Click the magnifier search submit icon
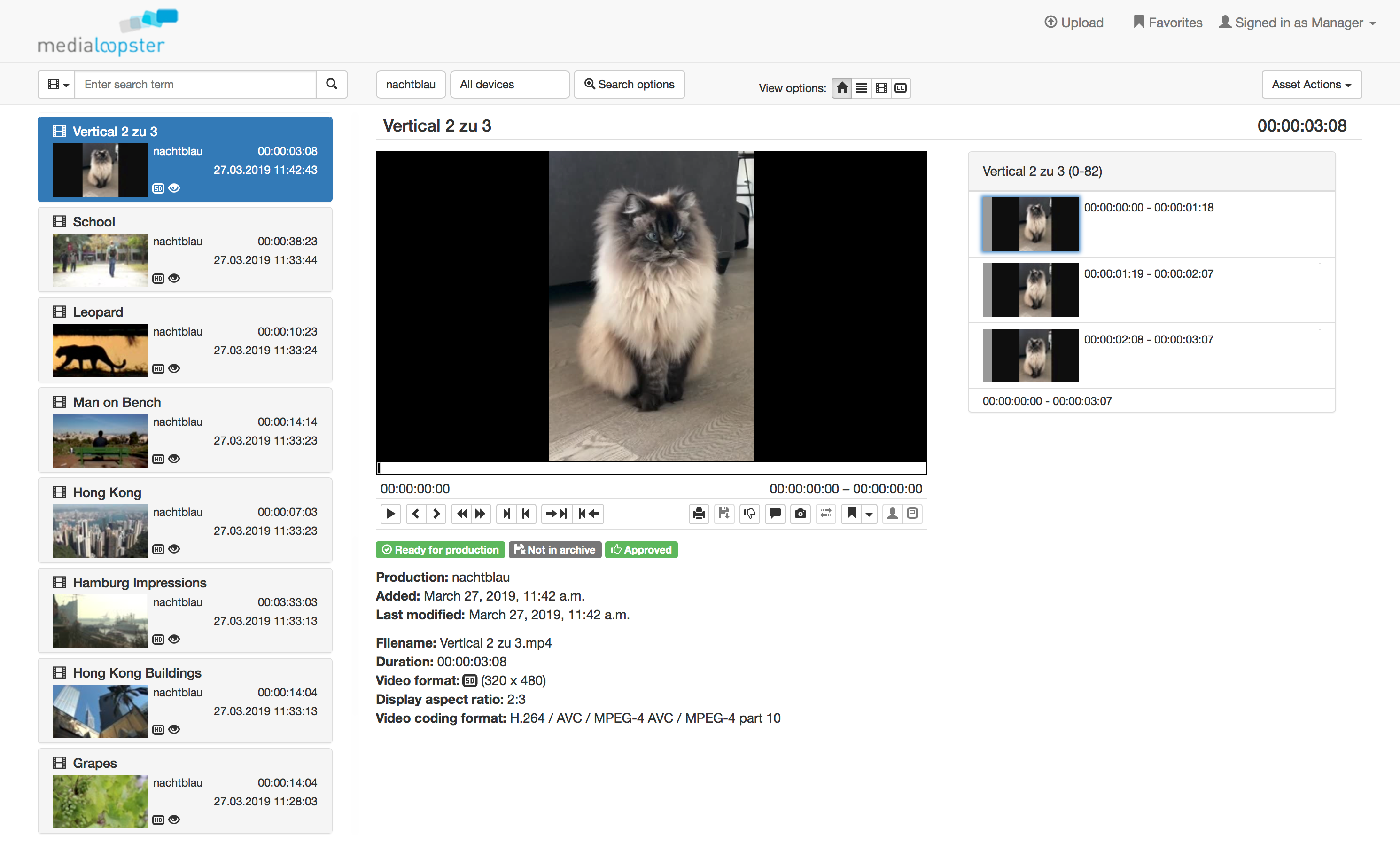This screenshot has height=843, width=1400. point(332,85)
